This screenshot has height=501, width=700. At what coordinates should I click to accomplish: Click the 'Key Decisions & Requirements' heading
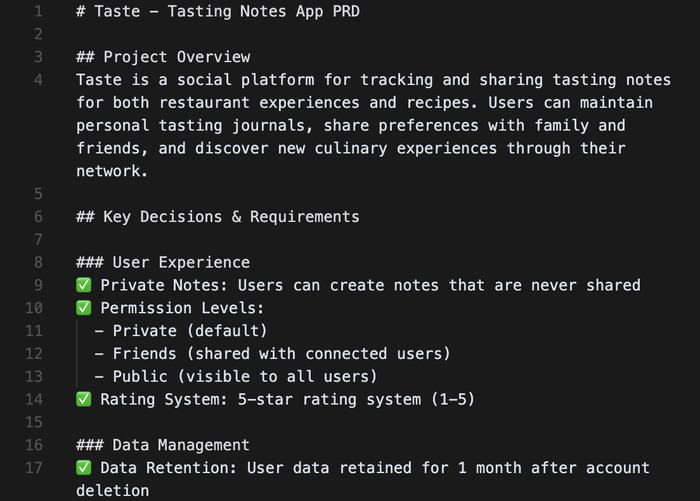[x=230, y=217]
